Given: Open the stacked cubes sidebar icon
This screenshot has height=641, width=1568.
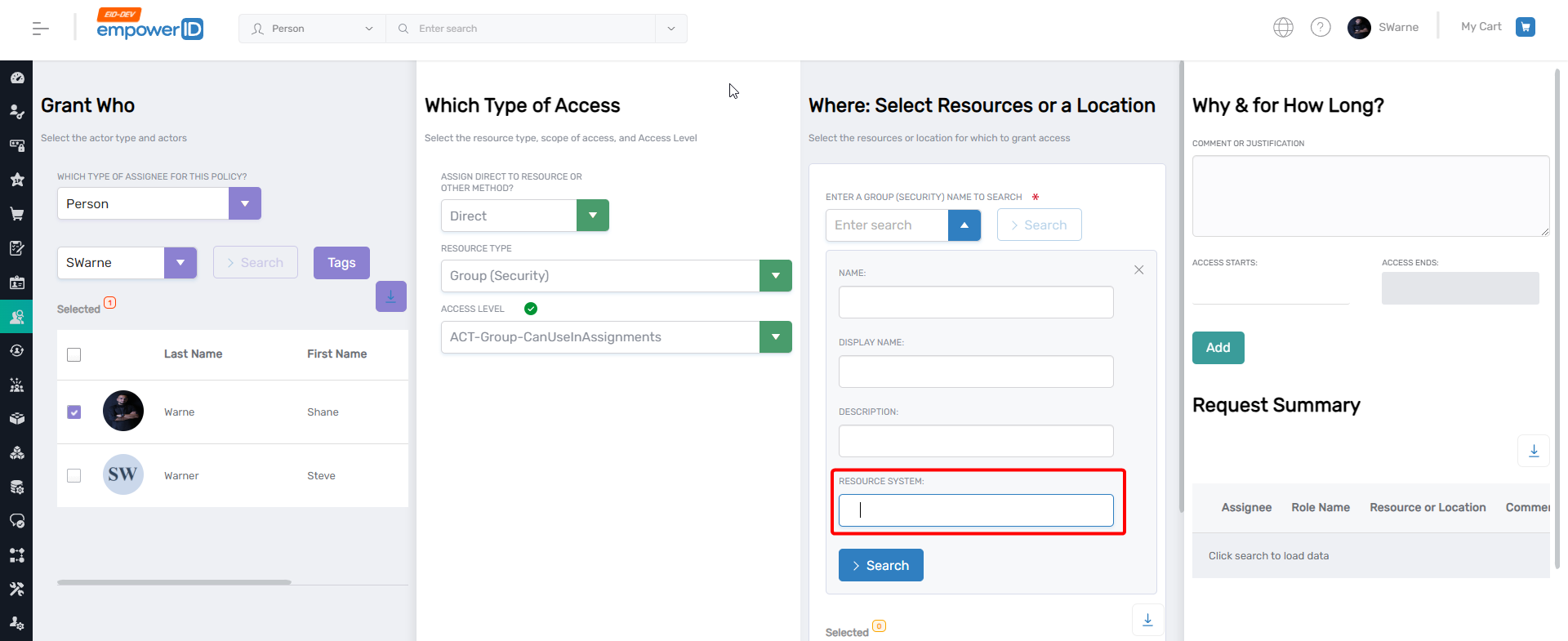Looking at the screenshot, I should (16, 453).
